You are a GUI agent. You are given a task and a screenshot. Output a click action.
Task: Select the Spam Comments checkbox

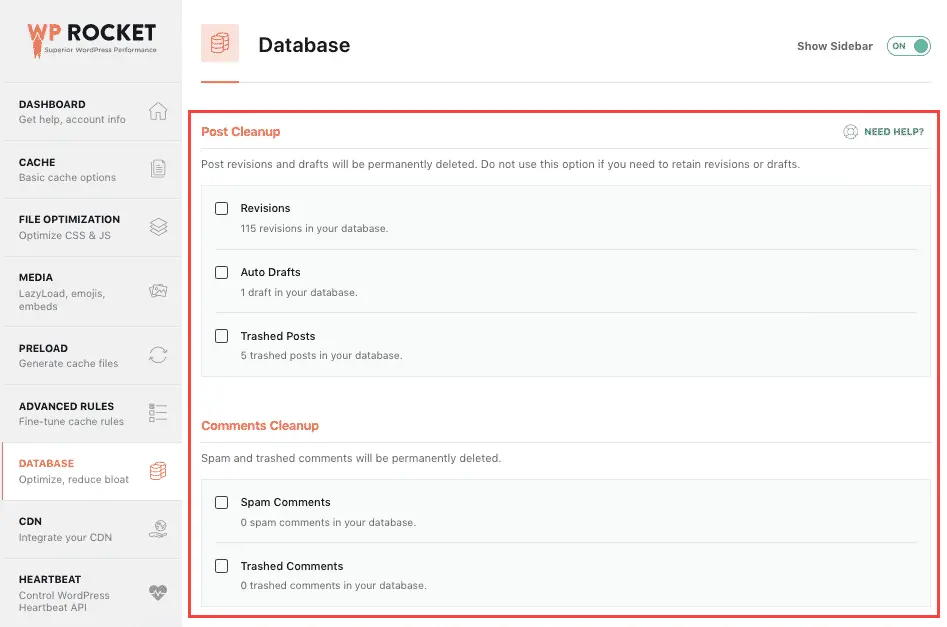tap(222, 502)
